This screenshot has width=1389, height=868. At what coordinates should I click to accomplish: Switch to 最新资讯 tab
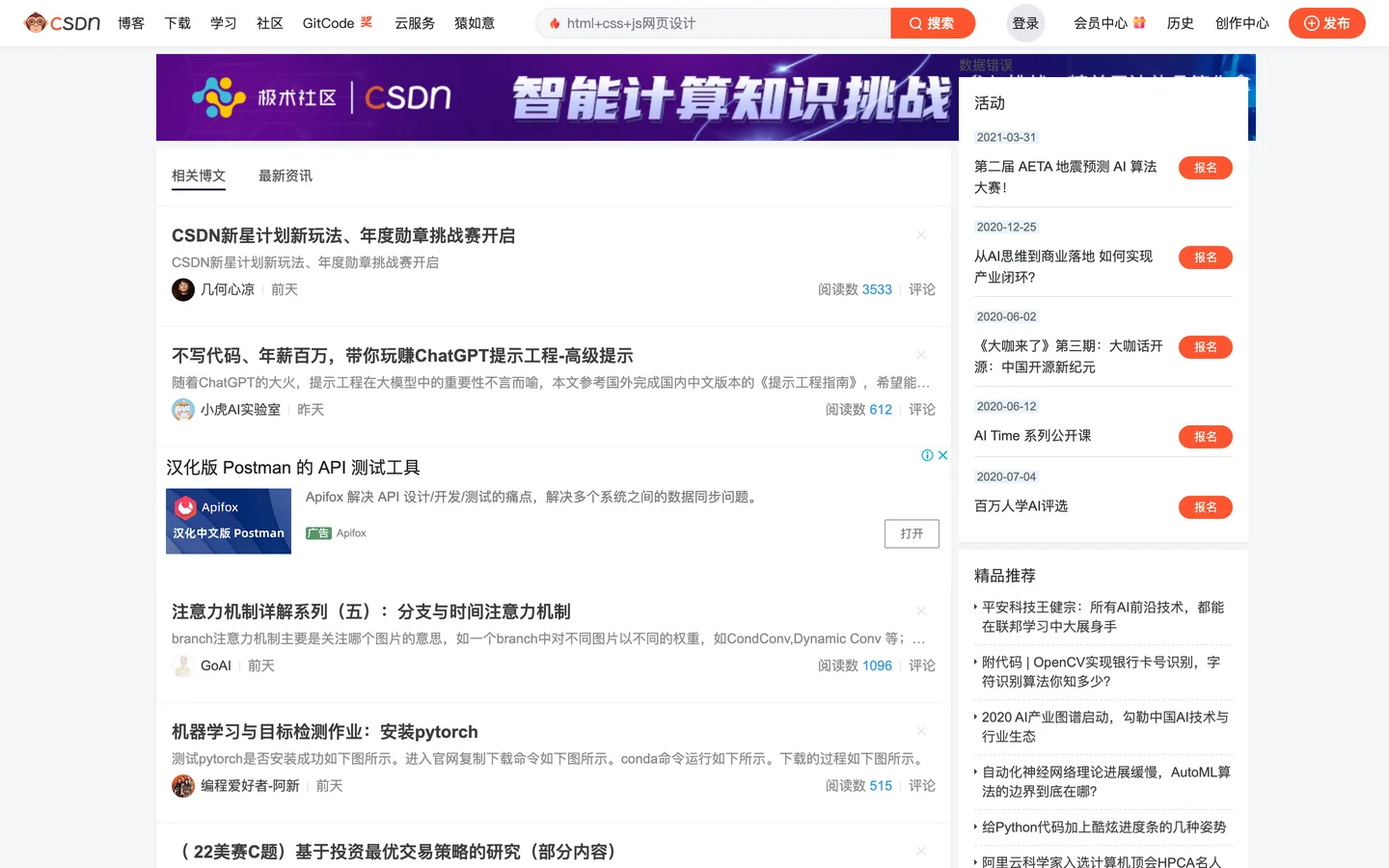point(286,176)
